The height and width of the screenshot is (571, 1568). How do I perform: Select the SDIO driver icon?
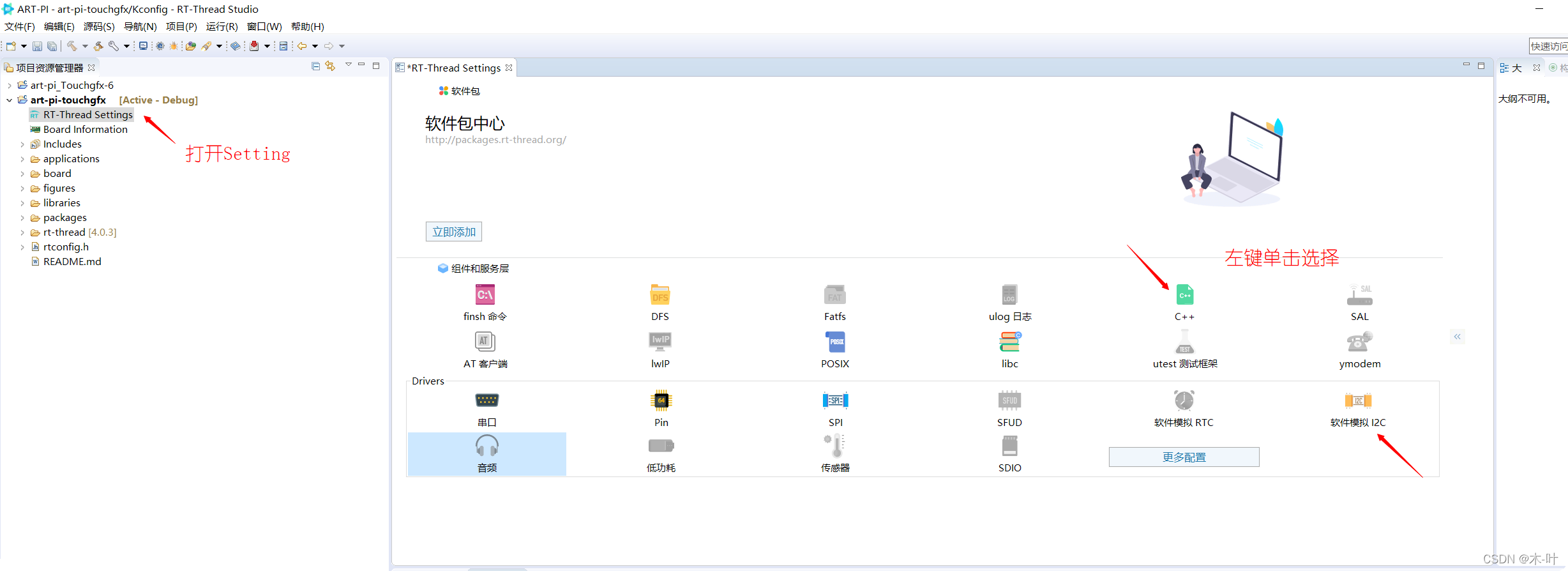(x=1010, y=445)
